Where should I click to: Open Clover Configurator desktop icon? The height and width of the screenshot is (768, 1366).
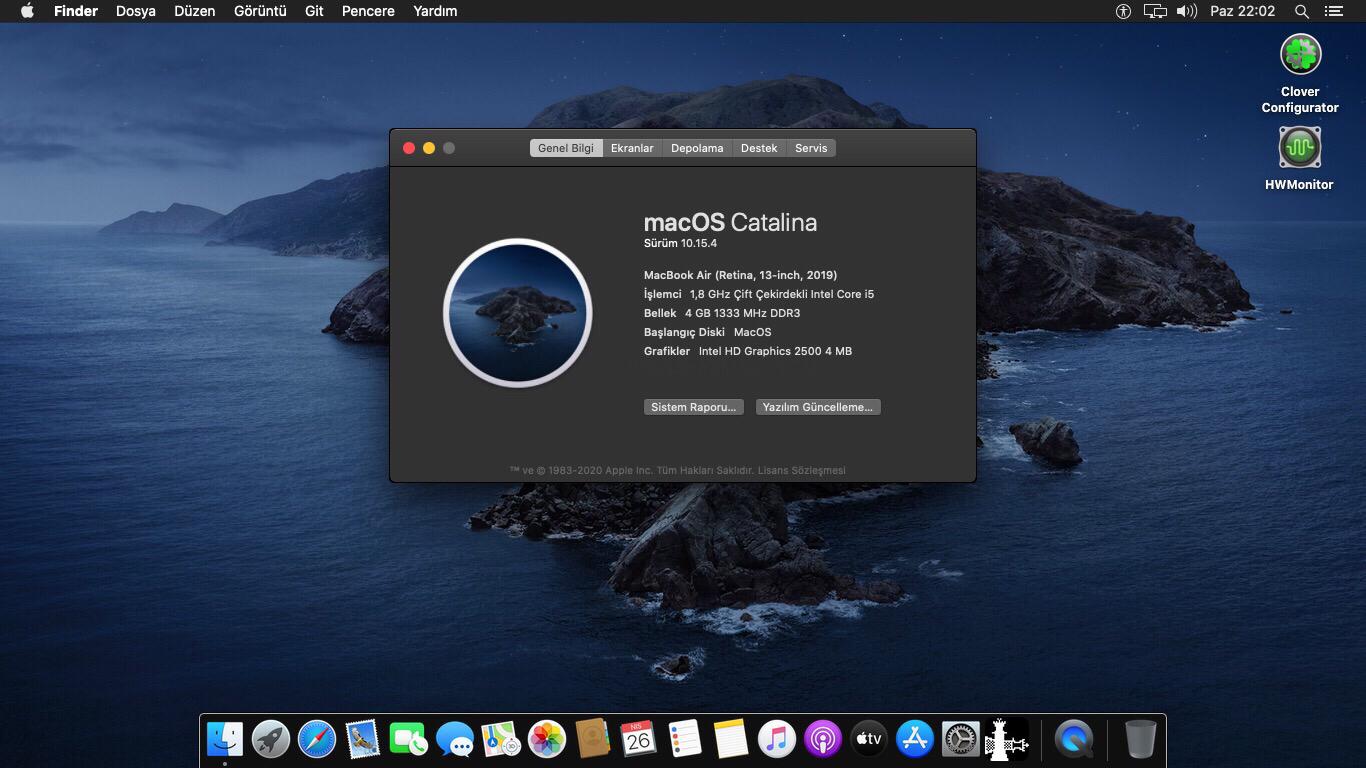pyautogui.click(x=1300, y=55)
